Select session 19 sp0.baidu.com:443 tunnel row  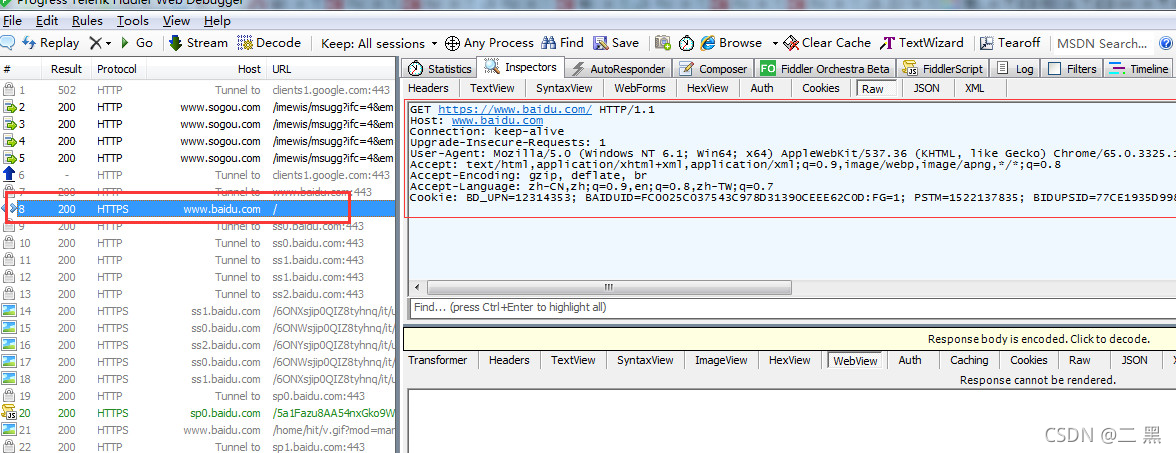198,396
